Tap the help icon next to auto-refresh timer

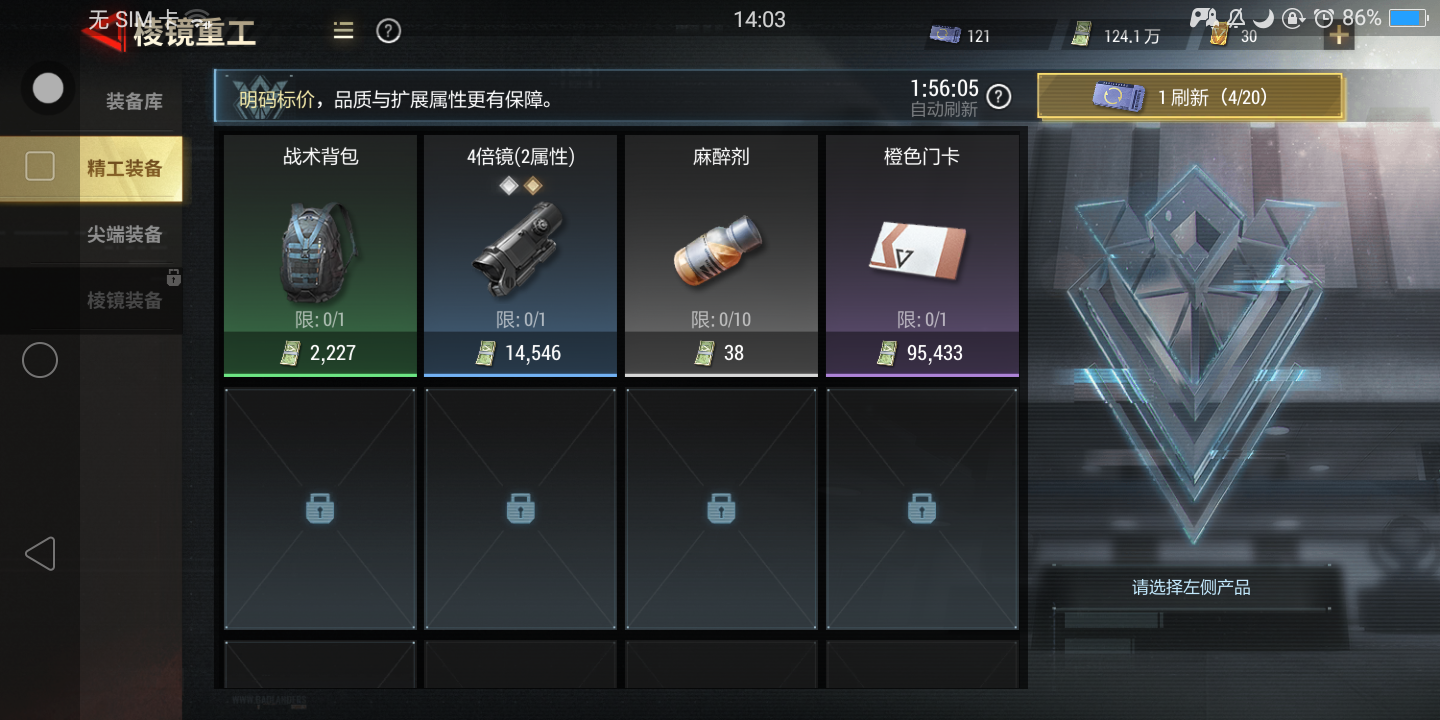(998, 97)
